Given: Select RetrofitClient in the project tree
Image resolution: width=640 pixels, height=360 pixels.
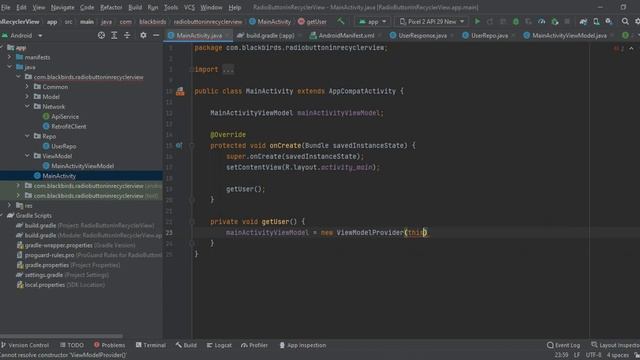Looking at the screenshot, I should coord(64,126).
